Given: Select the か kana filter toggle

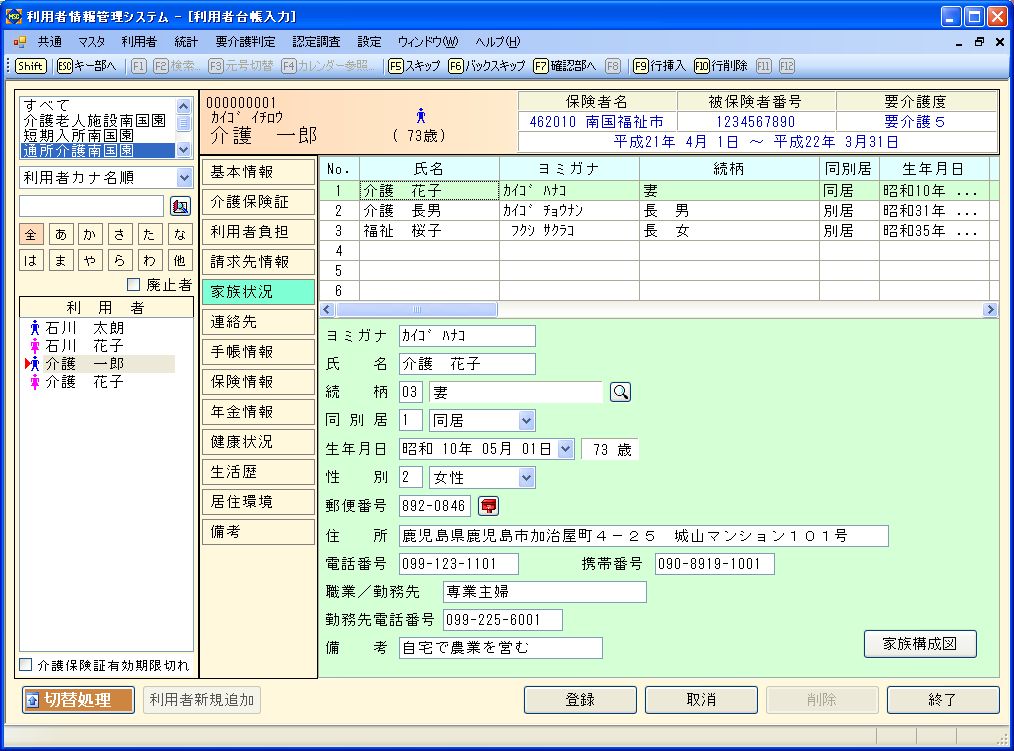Looking at the screenshot, I should [90, 234].
